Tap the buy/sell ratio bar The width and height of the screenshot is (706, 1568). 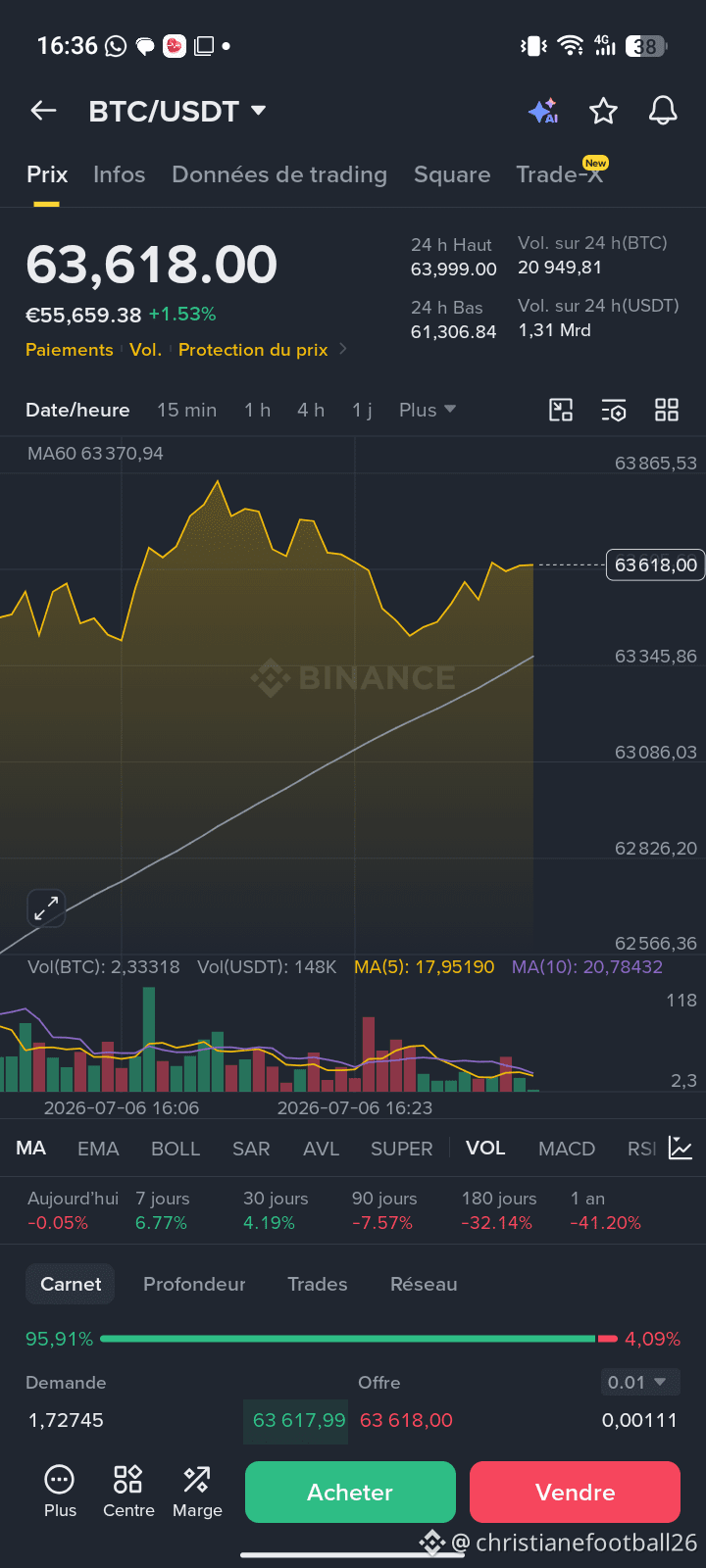click(x=359, y=1339)
